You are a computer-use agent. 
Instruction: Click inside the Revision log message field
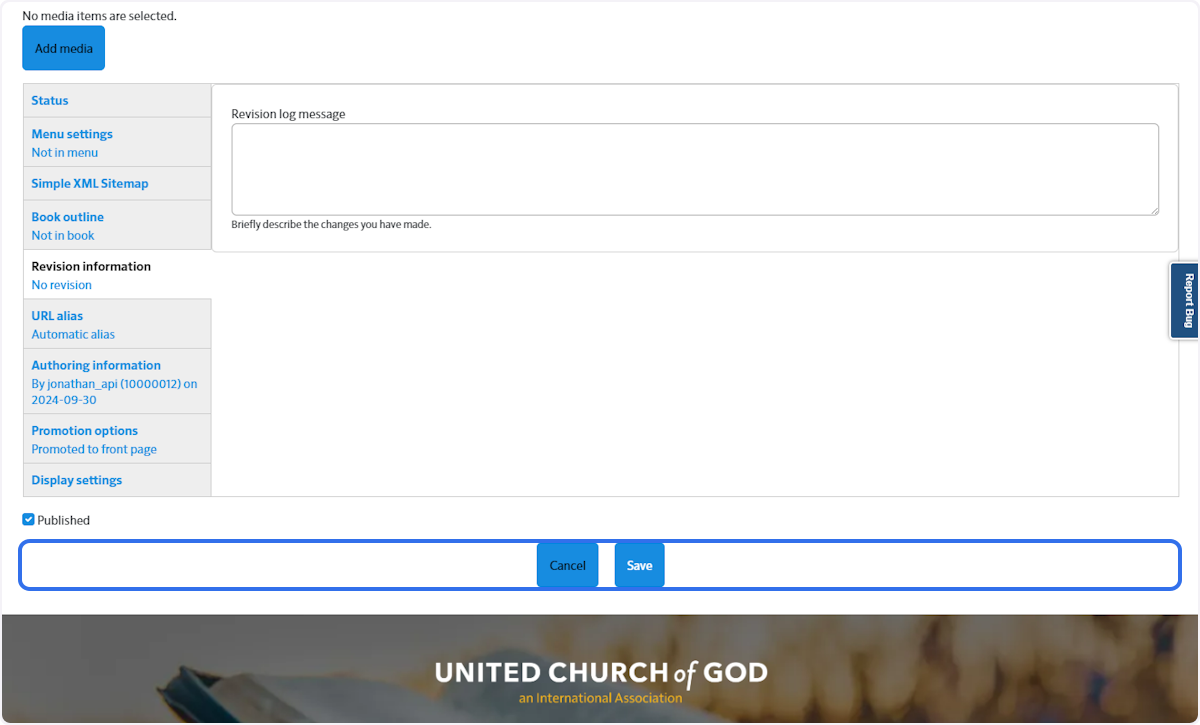coord(695,168)
